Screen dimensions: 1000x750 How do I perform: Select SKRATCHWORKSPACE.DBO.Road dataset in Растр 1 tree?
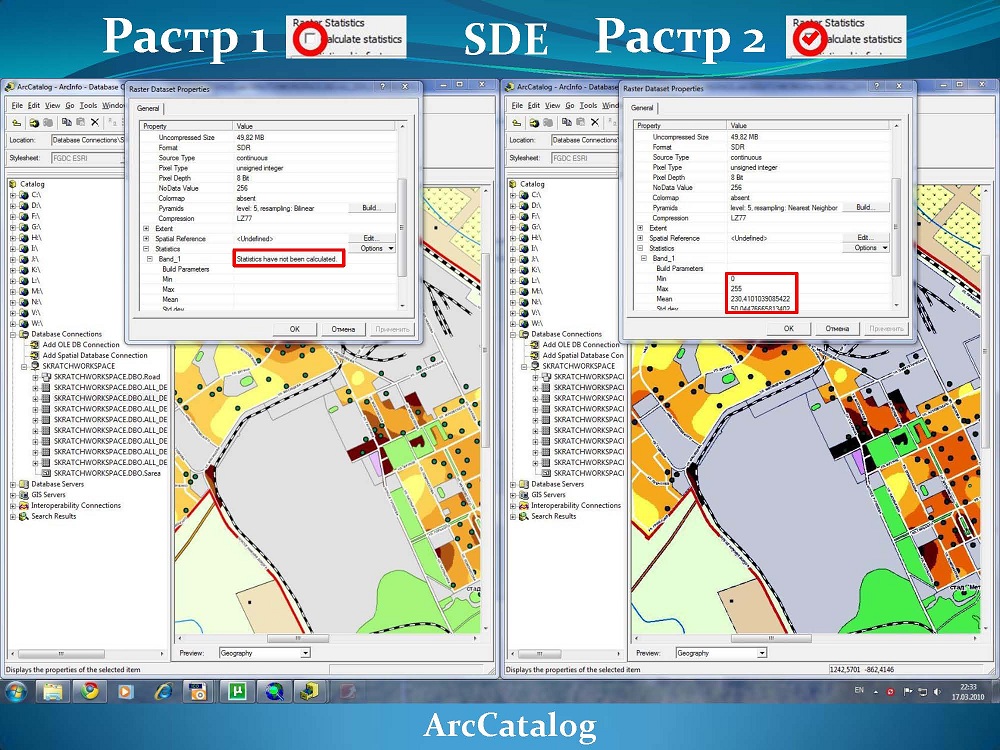click(107, 377)
